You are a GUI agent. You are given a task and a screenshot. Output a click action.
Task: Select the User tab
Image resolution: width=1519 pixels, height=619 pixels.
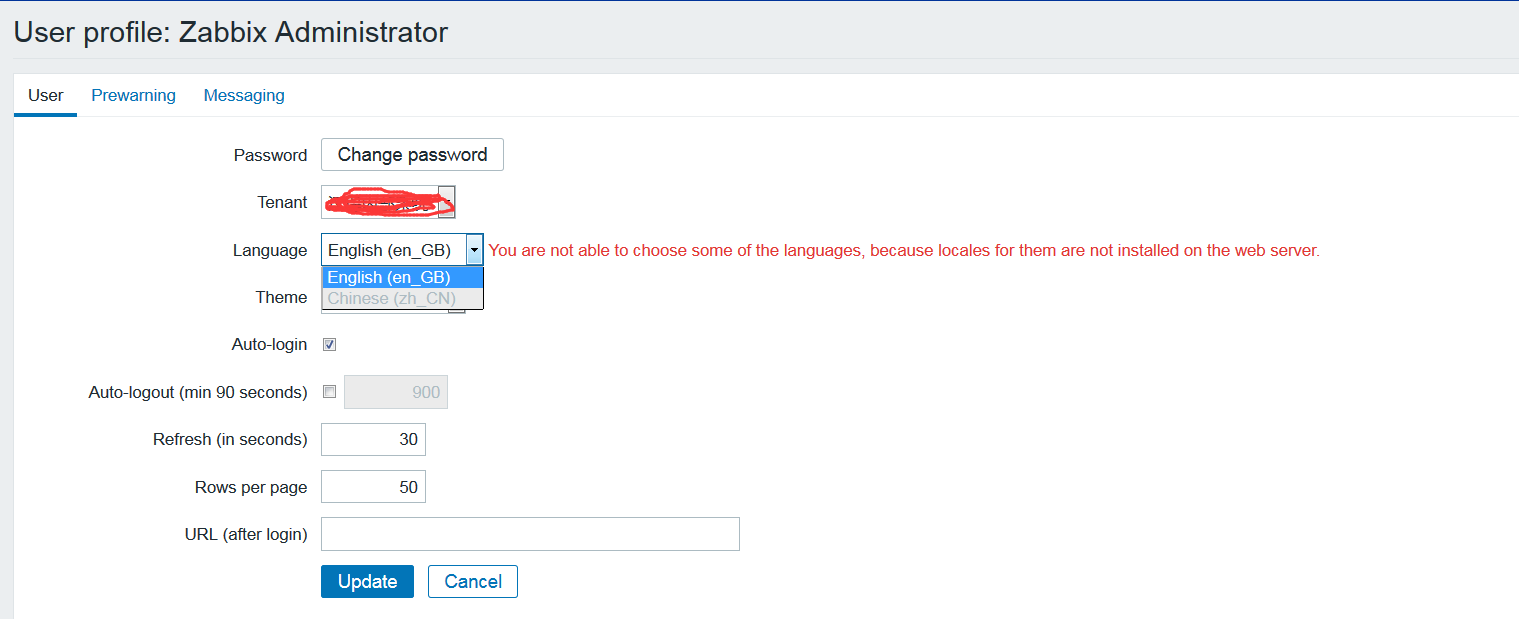point(45,96)
